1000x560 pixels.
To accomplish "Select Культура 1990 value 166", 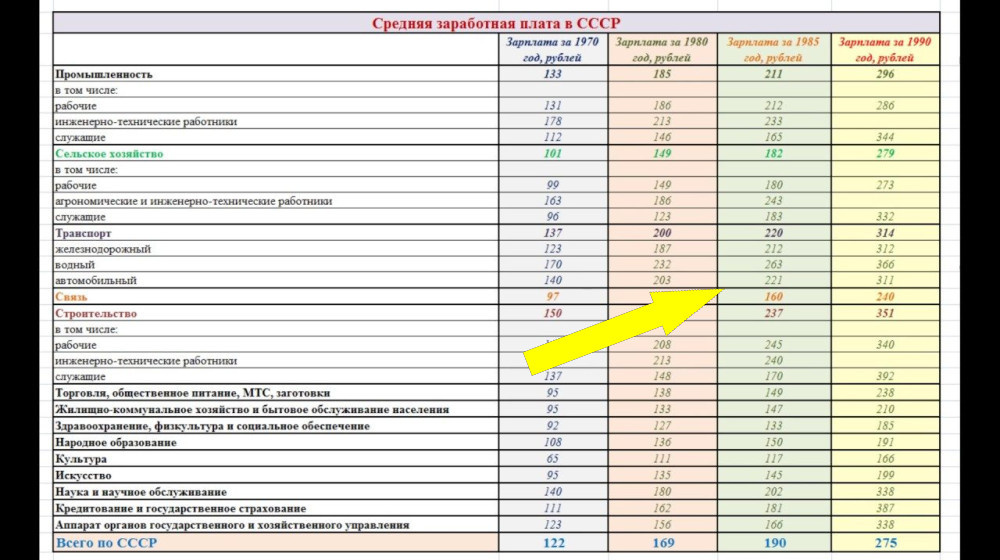I will 885,459.
